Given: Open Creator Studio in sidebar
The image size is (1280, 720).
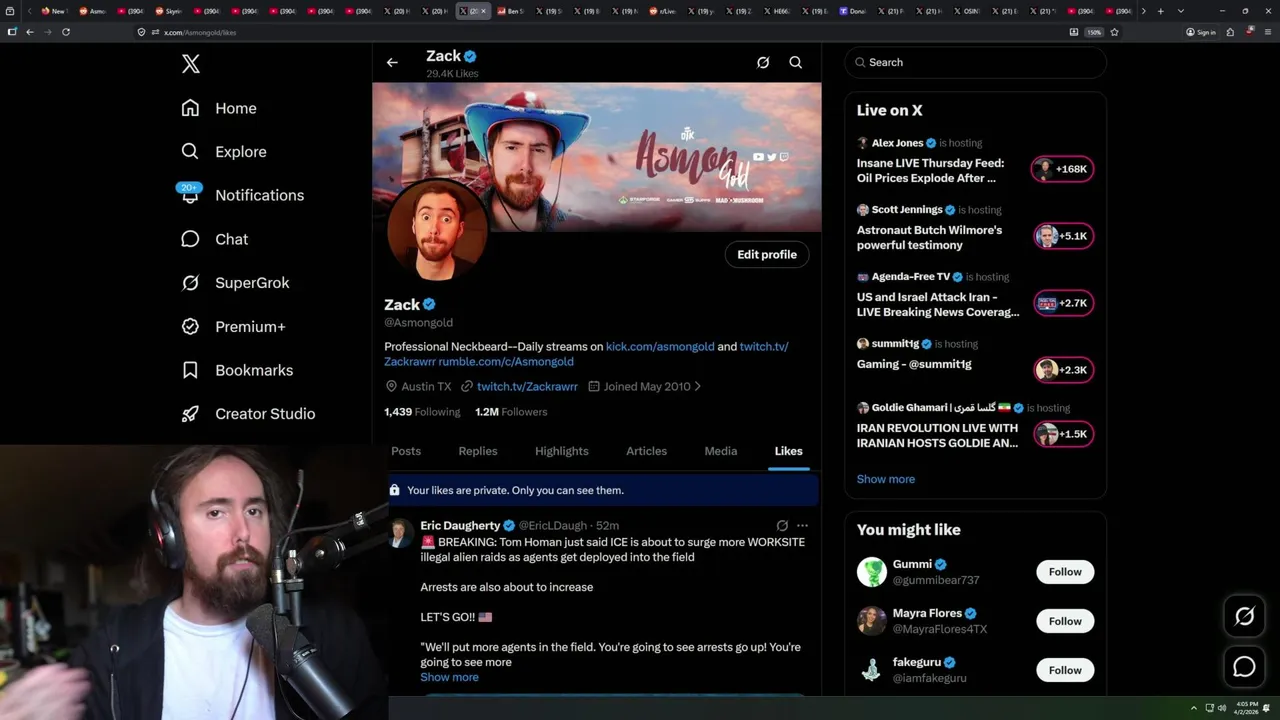Looking at the screenshot, I should click(x=248, y=414).
